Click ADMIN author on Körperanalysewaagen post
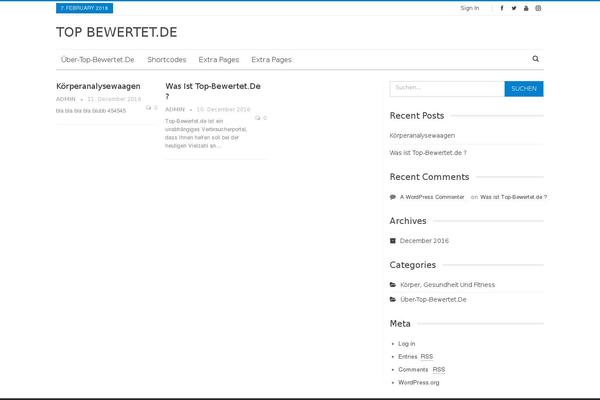The image size is (600, 400). (x=66, y=99)
